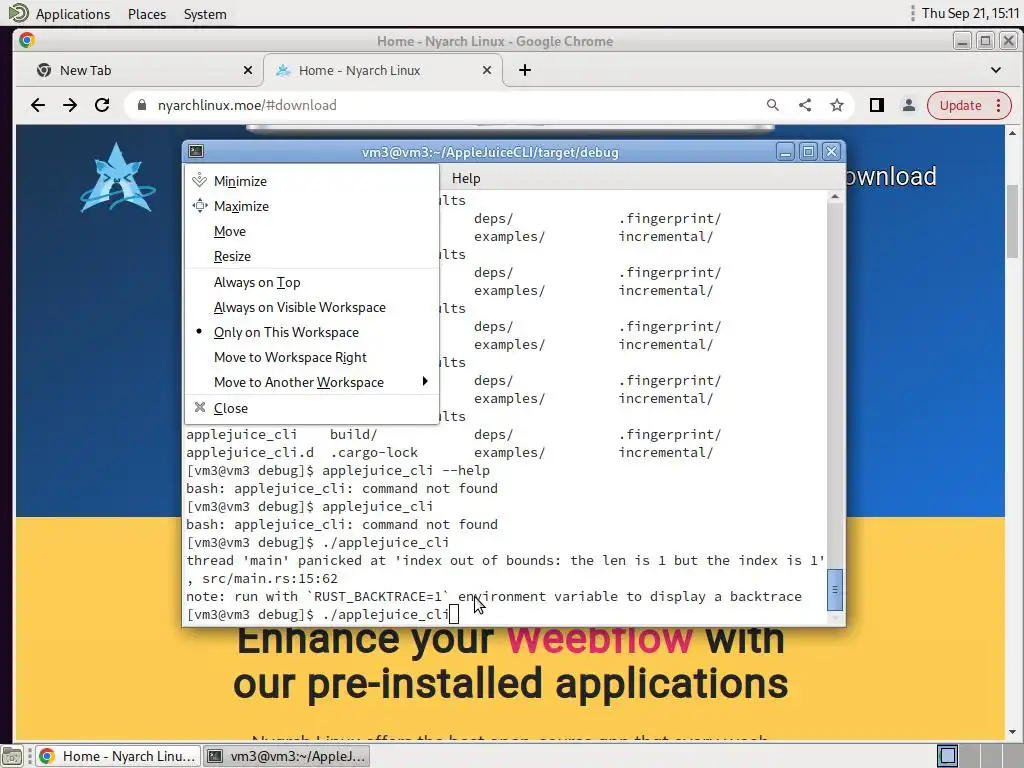
Task: Click the terminal taskbar button
Action: [287, 756]
